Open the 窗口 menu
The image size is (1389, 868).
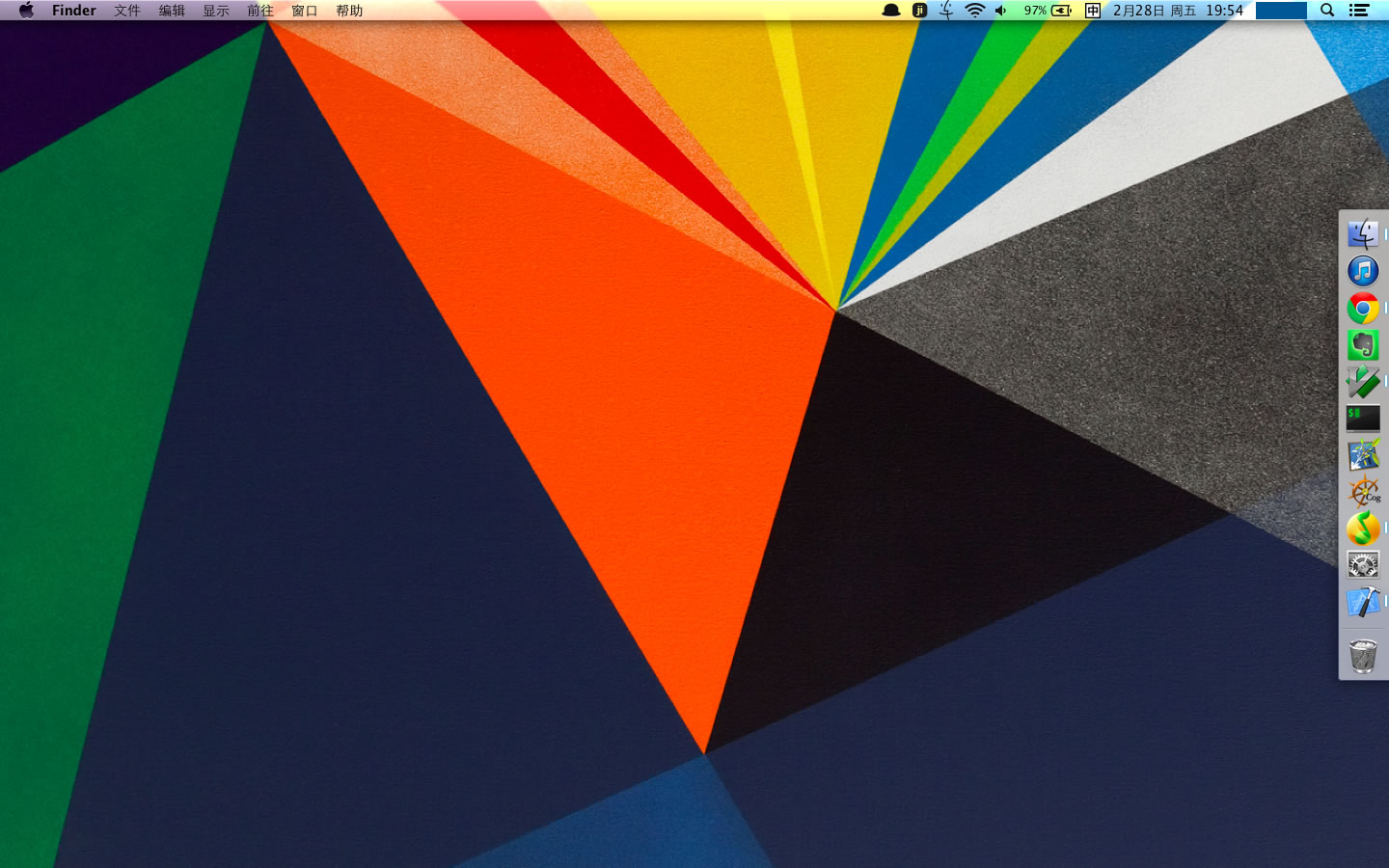tap(305, 11)
